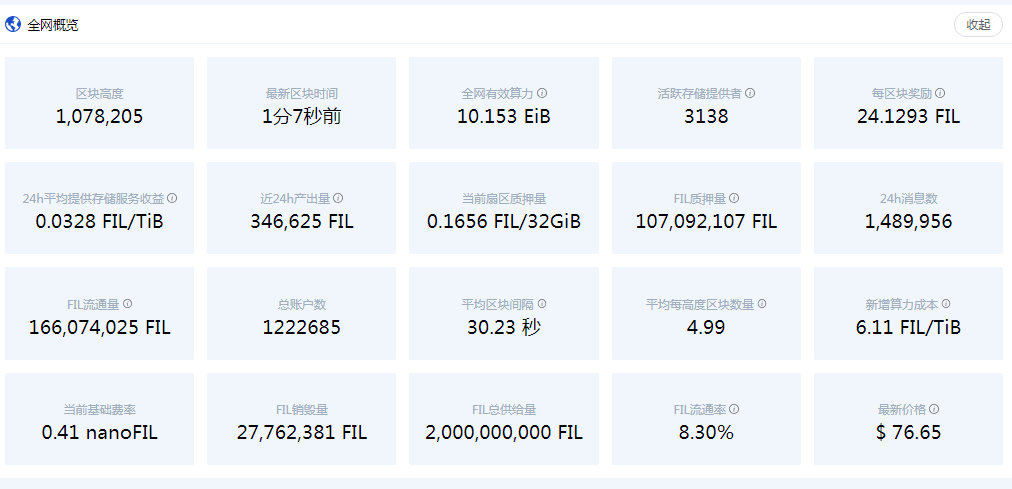1012x489 pixels.
Task: Click the 全网概览 section title
Action: coord(53,25)
